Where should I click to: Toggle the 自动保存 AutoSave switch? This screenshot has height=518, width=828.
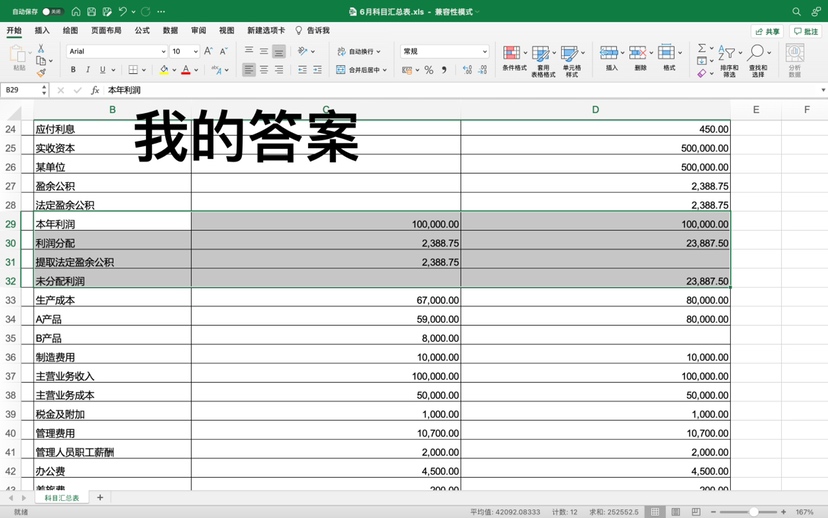[x=52, y=12]
